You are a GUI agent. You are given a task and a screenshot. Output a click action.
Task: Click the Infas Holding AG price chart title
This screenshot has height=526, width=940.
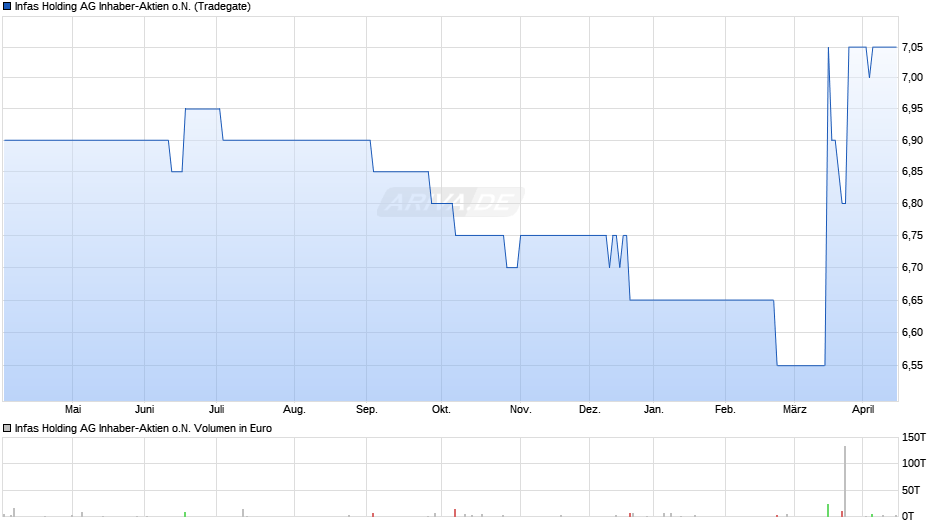pos(133,7)
